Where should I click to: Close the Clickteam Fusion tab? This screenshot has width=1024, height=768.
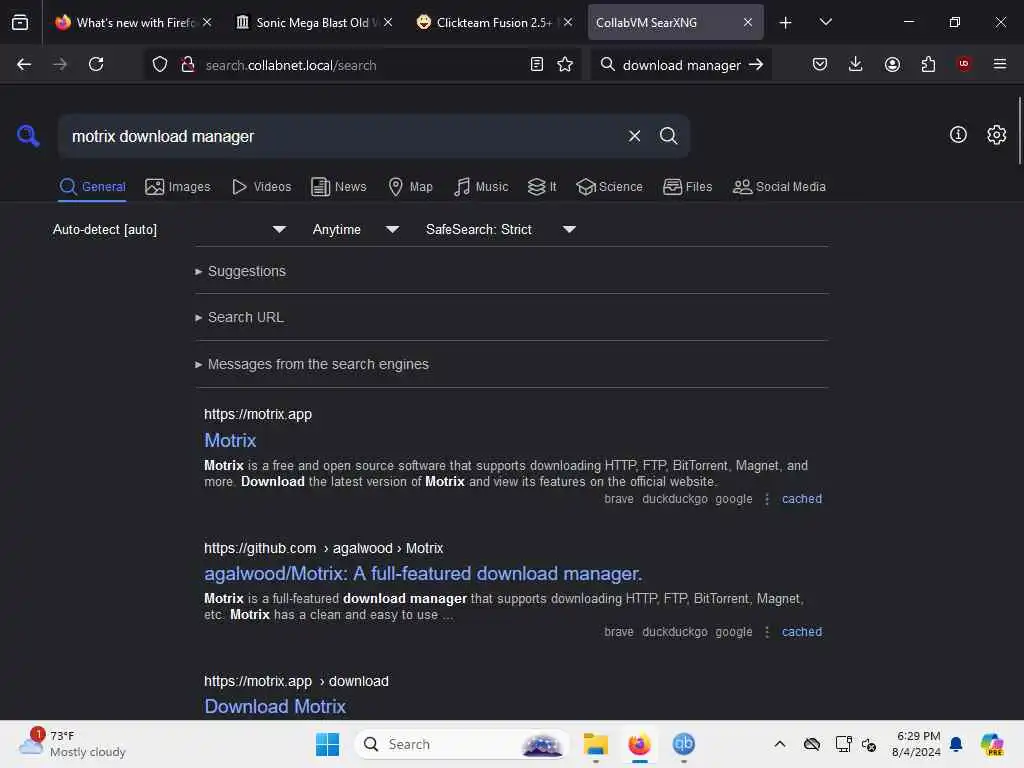pos(568,22)
